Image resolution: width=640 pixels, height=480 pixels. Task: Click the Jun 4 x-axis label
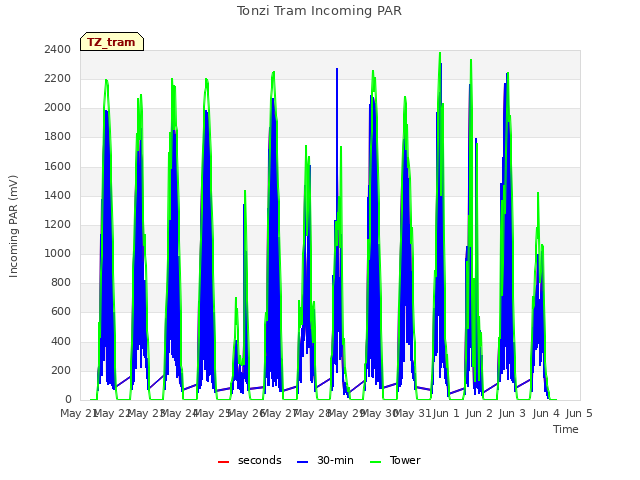(546, 413)
